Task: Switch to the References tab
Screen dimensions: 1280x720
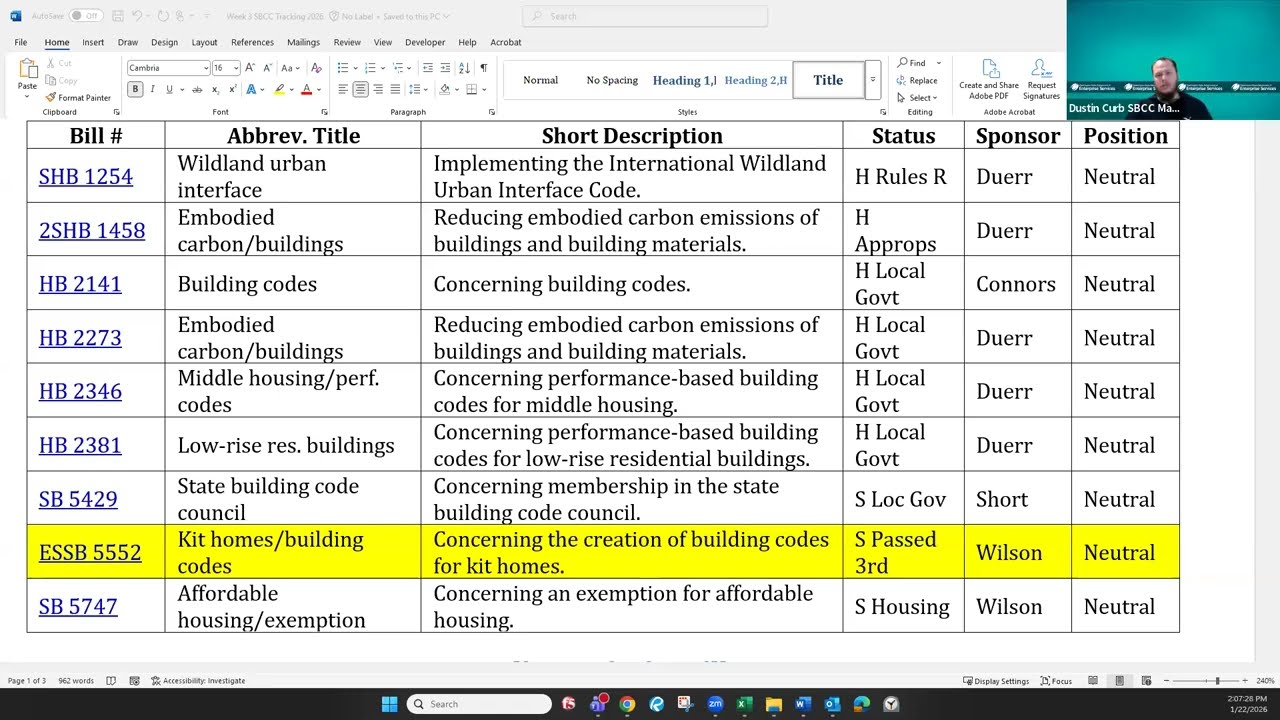Action: 252,42
